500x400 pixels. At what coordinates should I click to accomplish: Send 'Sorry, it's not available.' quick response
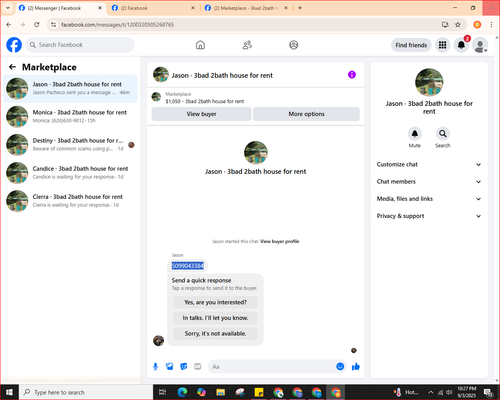tap(215, 333)
